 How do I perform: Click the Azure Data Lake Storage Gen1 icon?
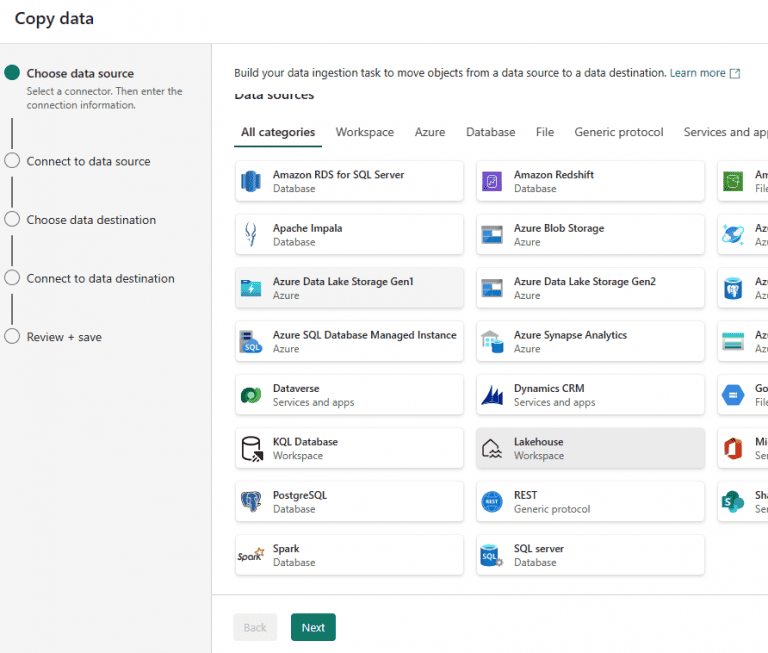tap(251, 288)
